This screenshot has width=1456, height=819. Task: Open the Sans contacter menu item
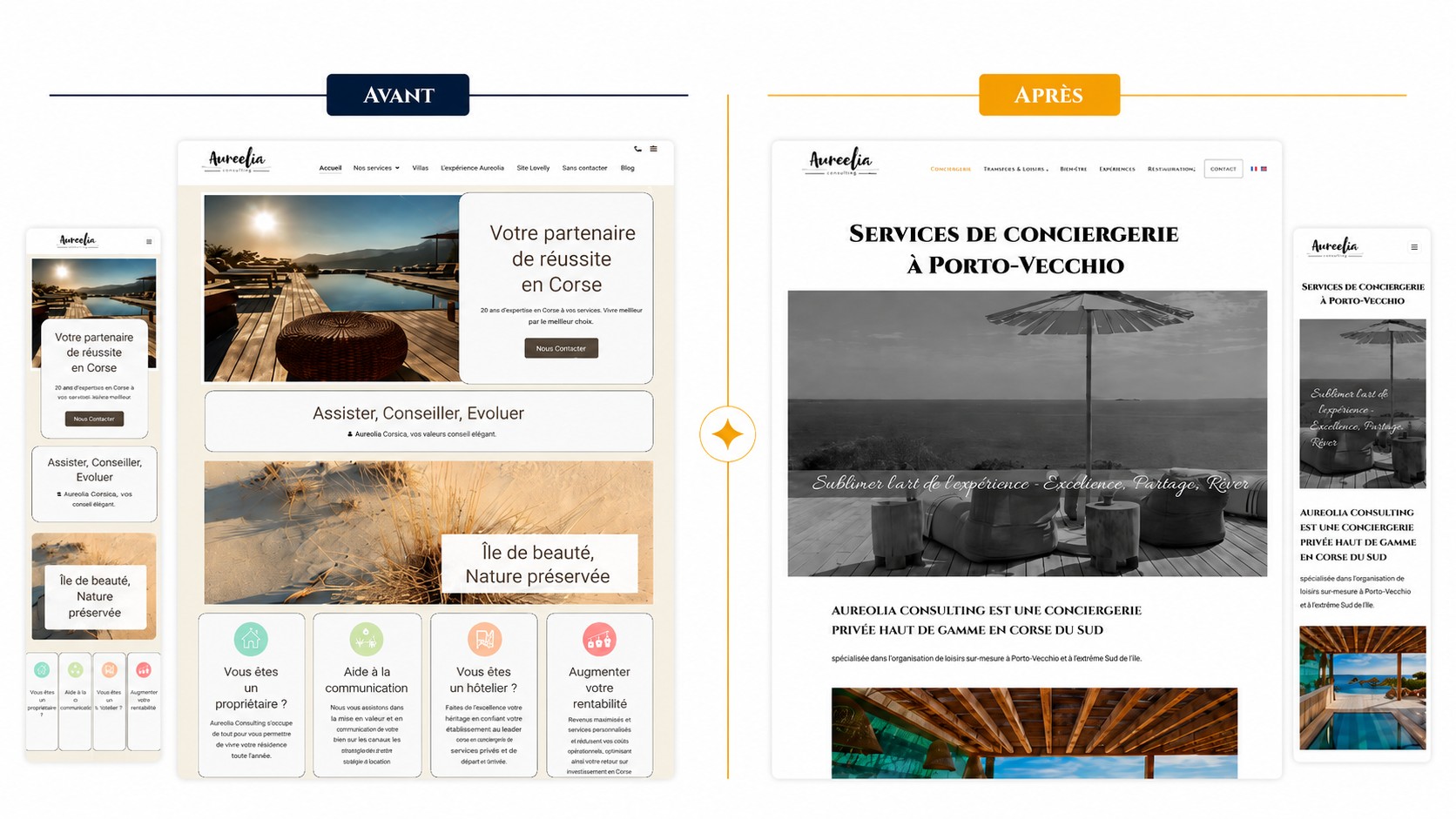click(584, 168)
